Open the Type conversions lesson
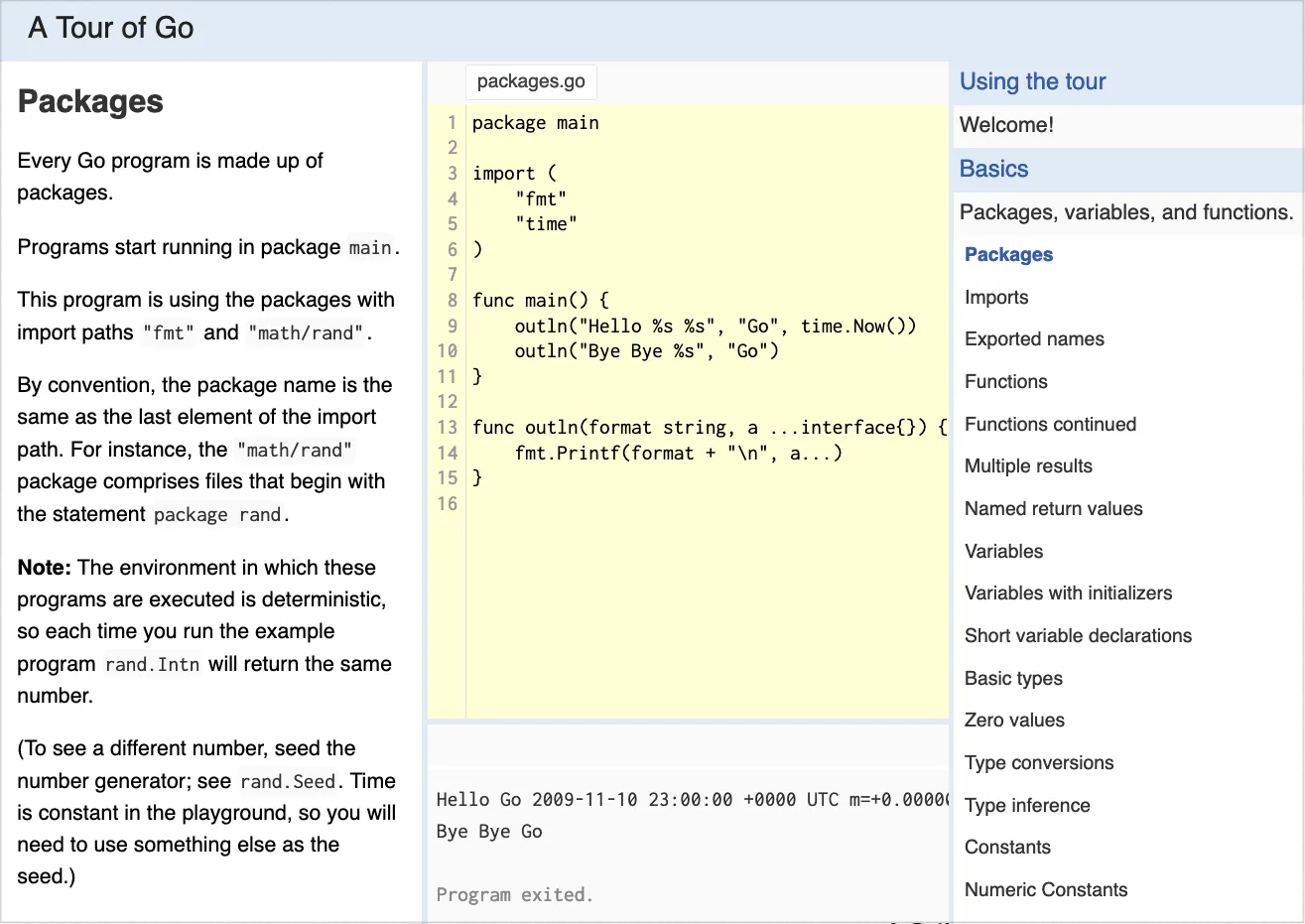The width and height of the screenshot is (1305, 924). pos(1039,763)
